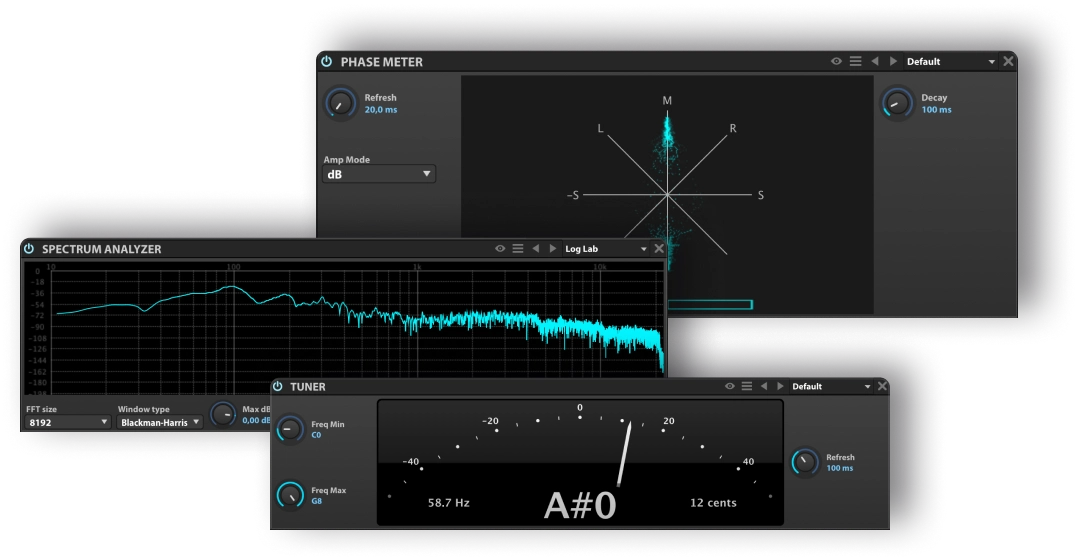Open the Amp Mode dB dropdown
Screen dimensions: 1078x560
(379, 174)
